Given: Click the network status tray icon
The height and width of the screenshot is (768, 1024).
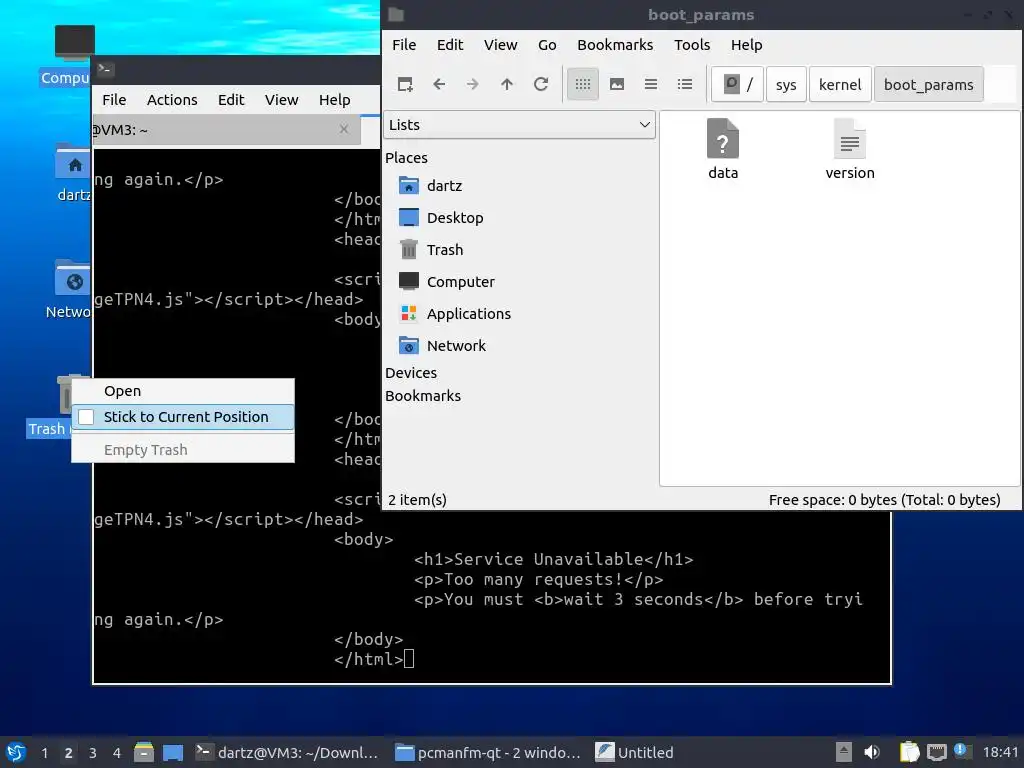Looking at the screenshot, I should (936, 752).
